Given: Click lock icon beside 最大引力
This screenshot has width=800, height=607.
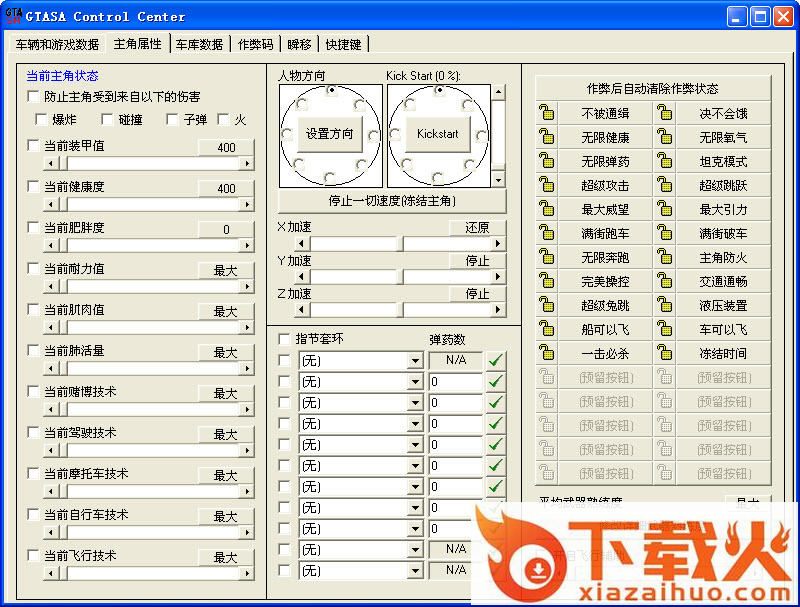Looking at the screenshot, I should 665,209.
